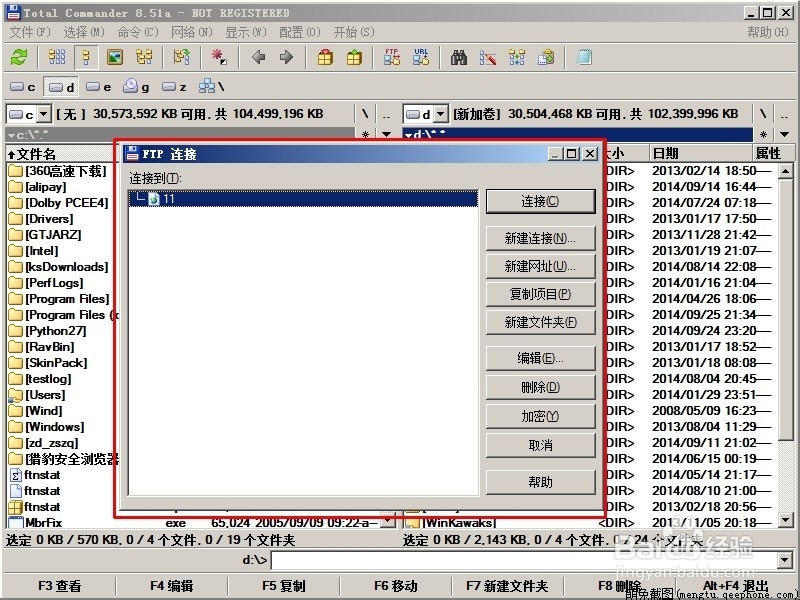The width and height of the screenshot is (800, 600).
Task: Click the green Refresh toolbar icon
Action: (x=19, y=57)
